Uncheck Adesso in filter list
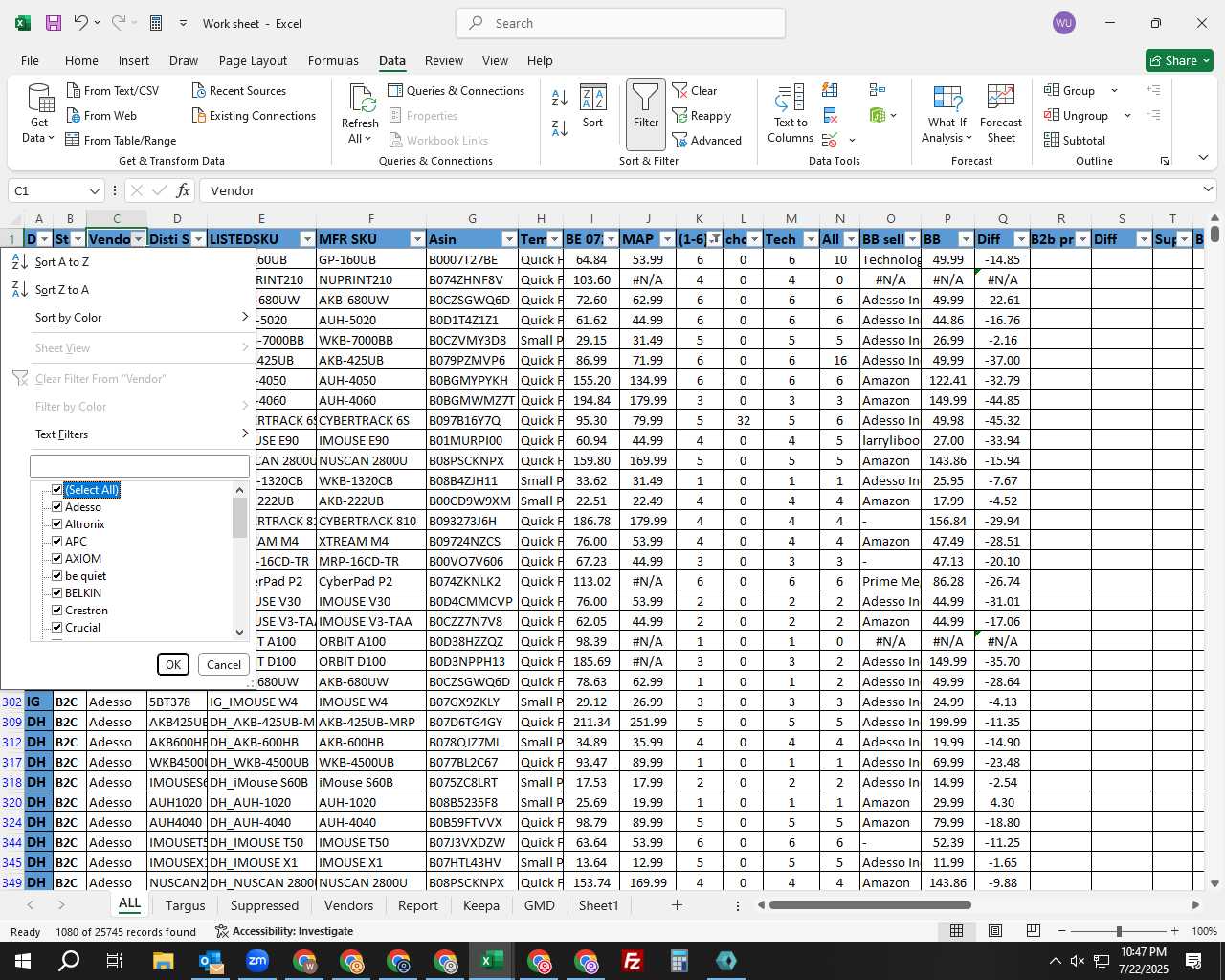 click(57, 507)
